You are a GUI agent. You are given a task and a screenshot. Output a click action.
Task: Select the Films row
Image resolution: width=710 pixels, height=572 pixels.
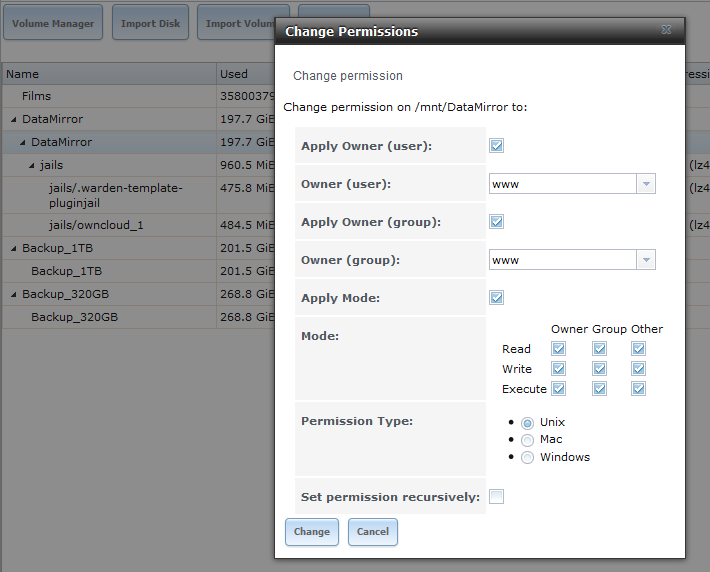point(138,96)
